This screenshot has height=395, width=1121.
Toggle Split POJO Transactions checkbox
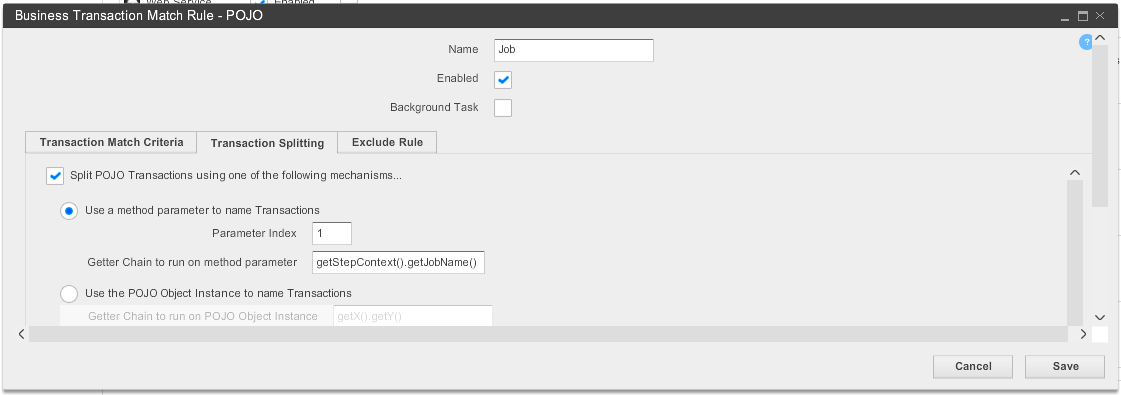coord(55,175)
